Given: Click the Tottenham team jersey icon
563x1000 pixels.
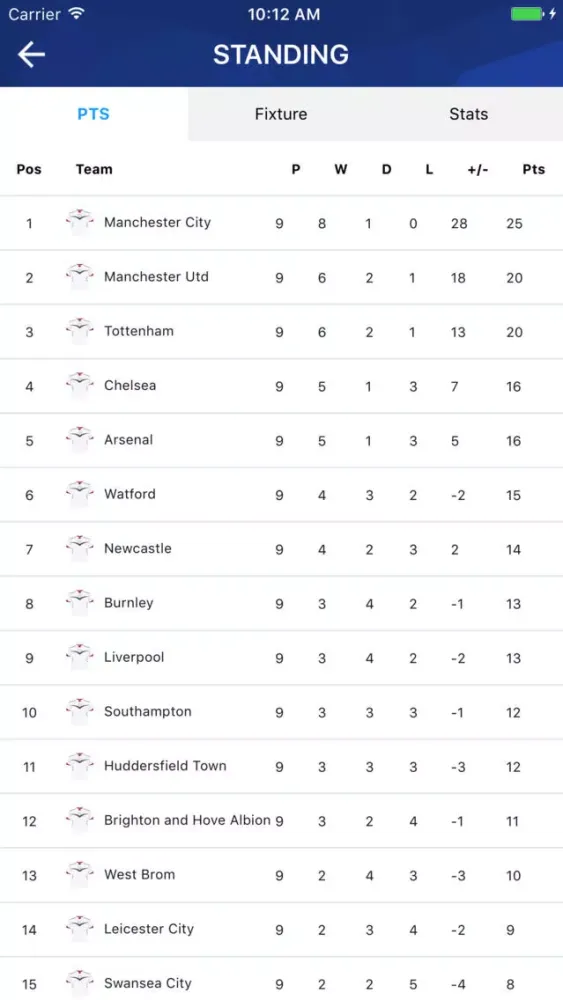Looking at the screenshot, I should click(x=80, y=330).
